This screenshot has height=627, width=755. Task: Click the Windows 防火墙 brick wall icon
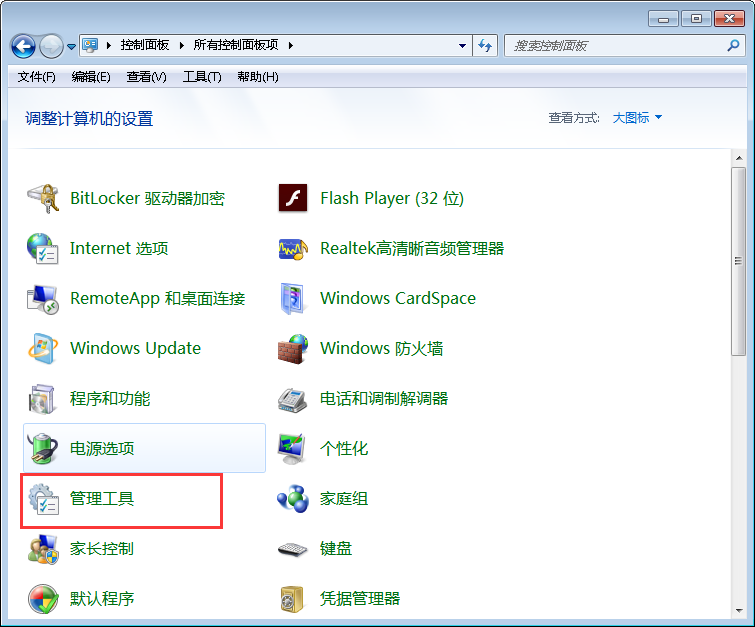click(293, 349)
